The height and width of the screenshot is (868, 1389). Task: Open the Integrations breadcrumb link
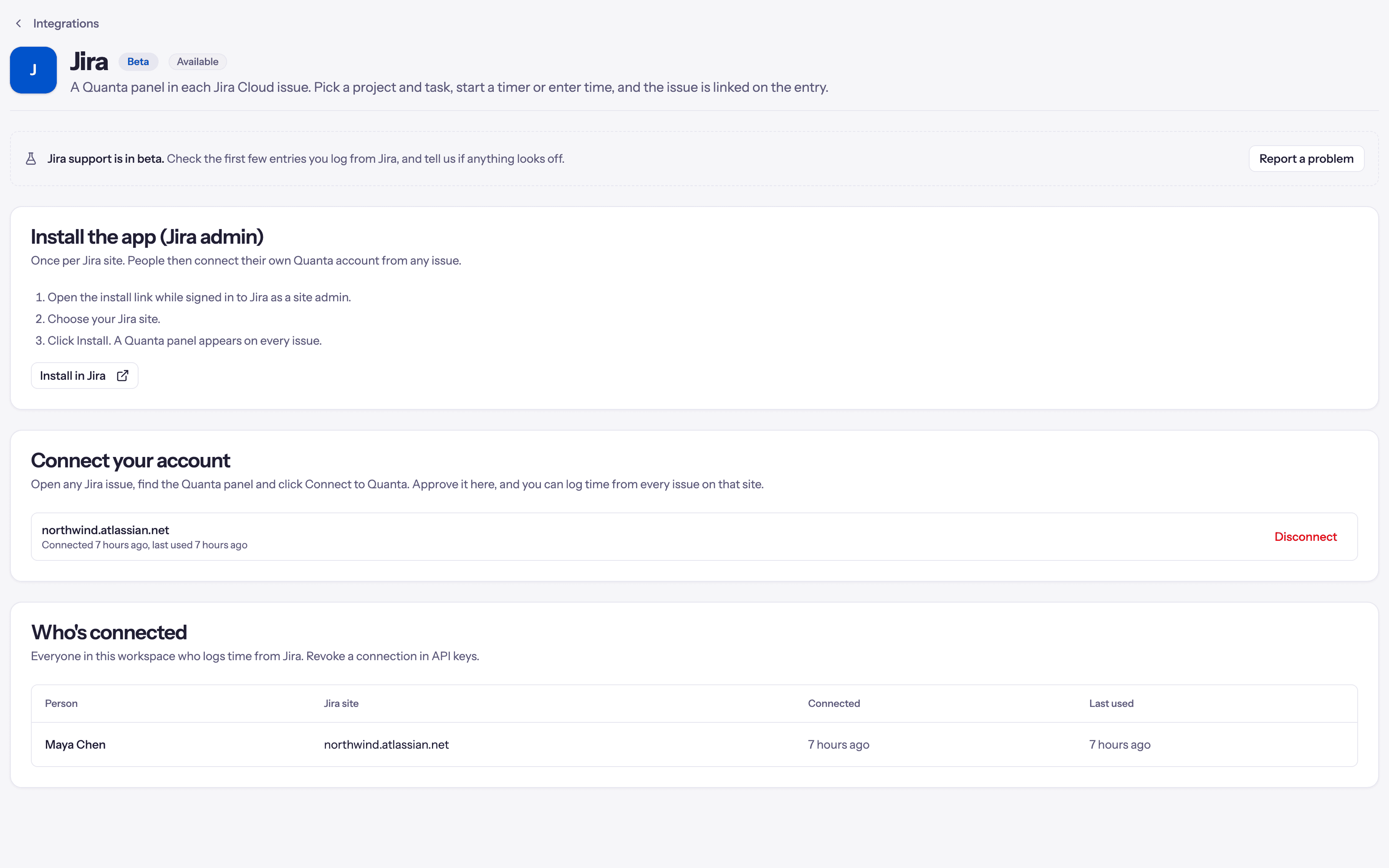click(x=66, y=23)
